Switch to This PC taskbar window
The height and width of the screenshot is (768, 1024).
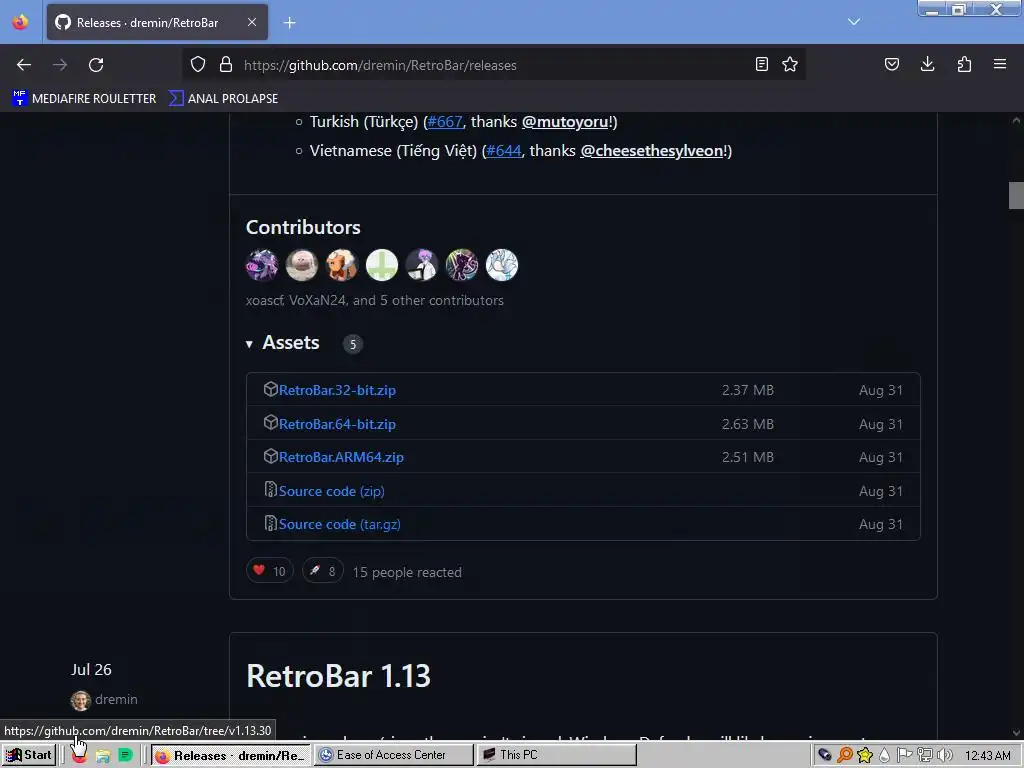[557, 755]
